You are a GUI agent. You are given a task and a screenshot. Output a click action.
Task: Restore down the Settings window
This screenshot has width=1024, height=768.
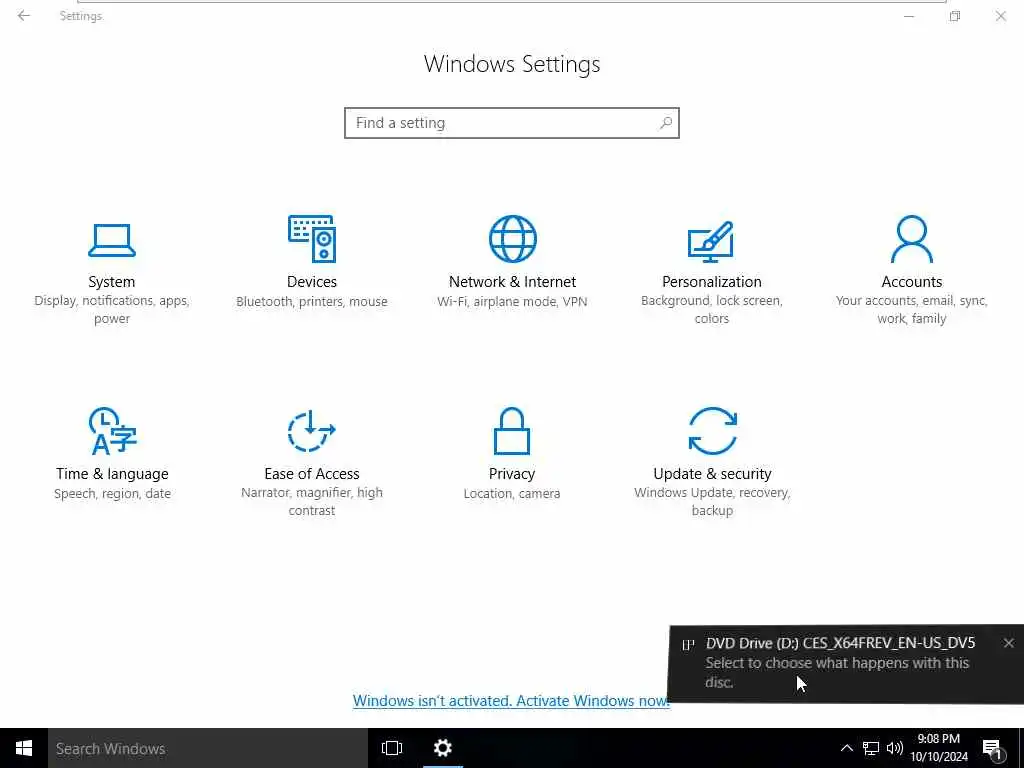click(x=955, y=16)
